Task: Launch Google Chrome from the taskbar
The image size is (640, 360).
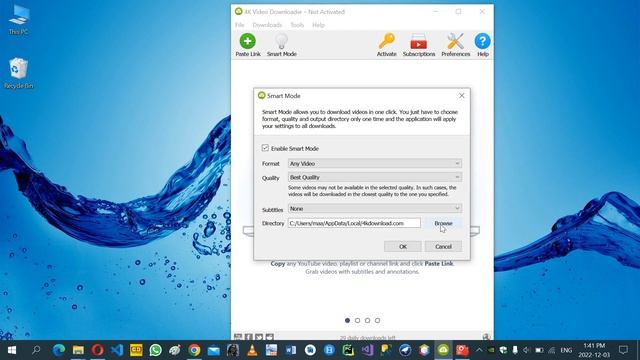Action: [x=194, y=350]
